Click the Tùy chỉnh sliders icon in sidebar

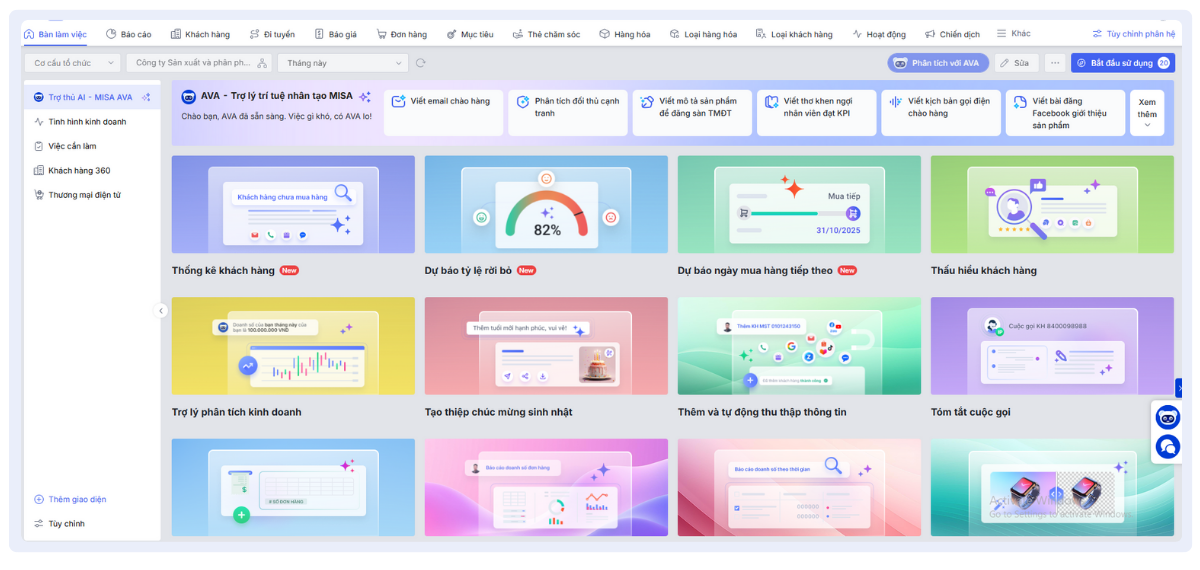click(39, 524)
